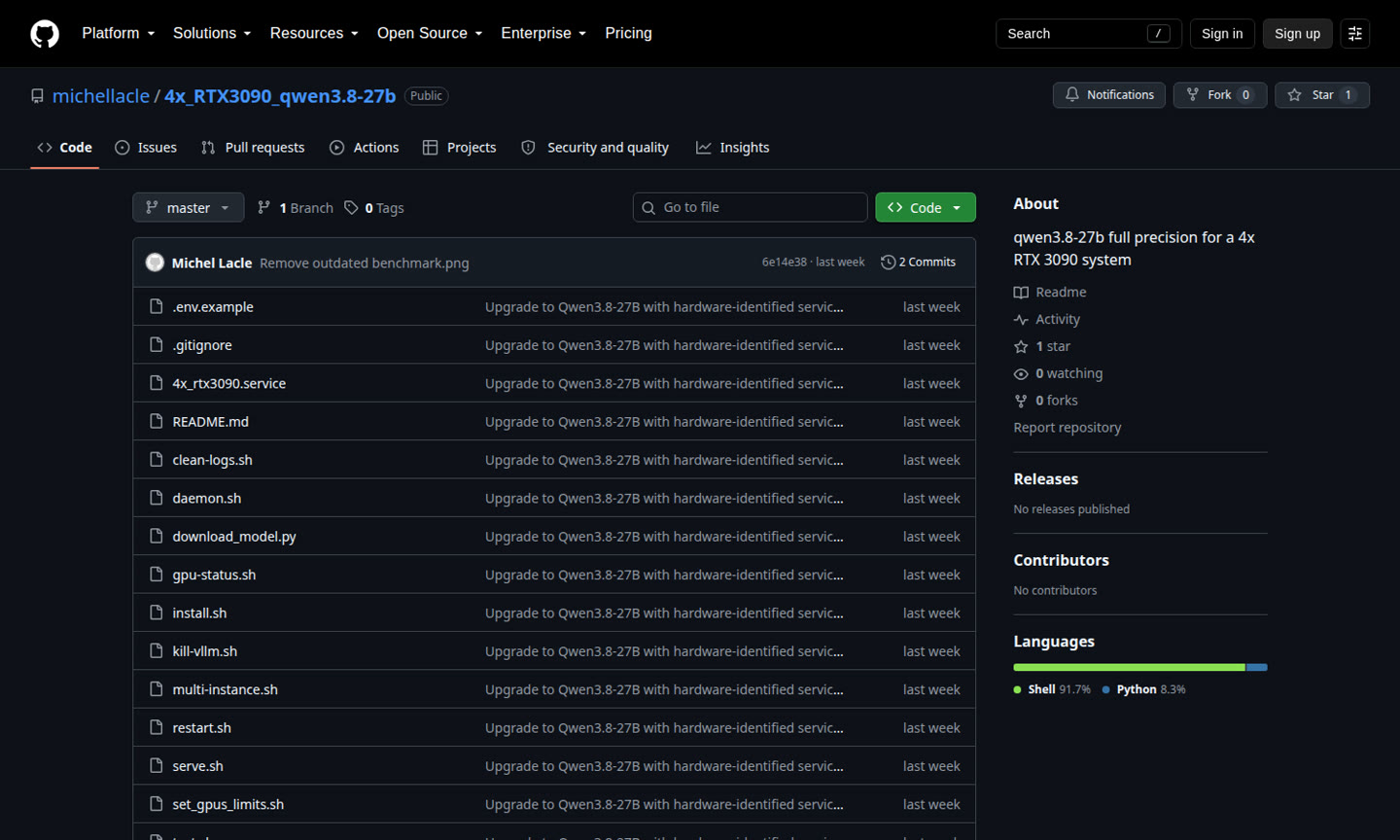The height and width of the screenshot is (840, 1400).
Task: Click the forks icon in About
Action: click(x=1021, y=402)
